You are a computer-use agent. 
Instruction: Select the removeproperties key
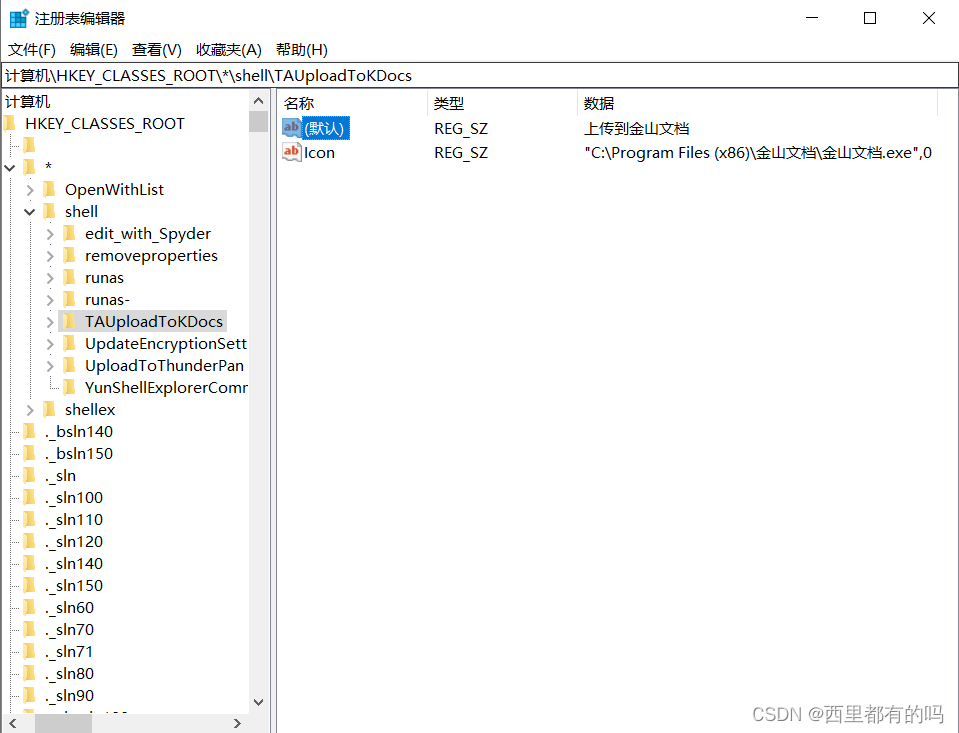[151, 256]
